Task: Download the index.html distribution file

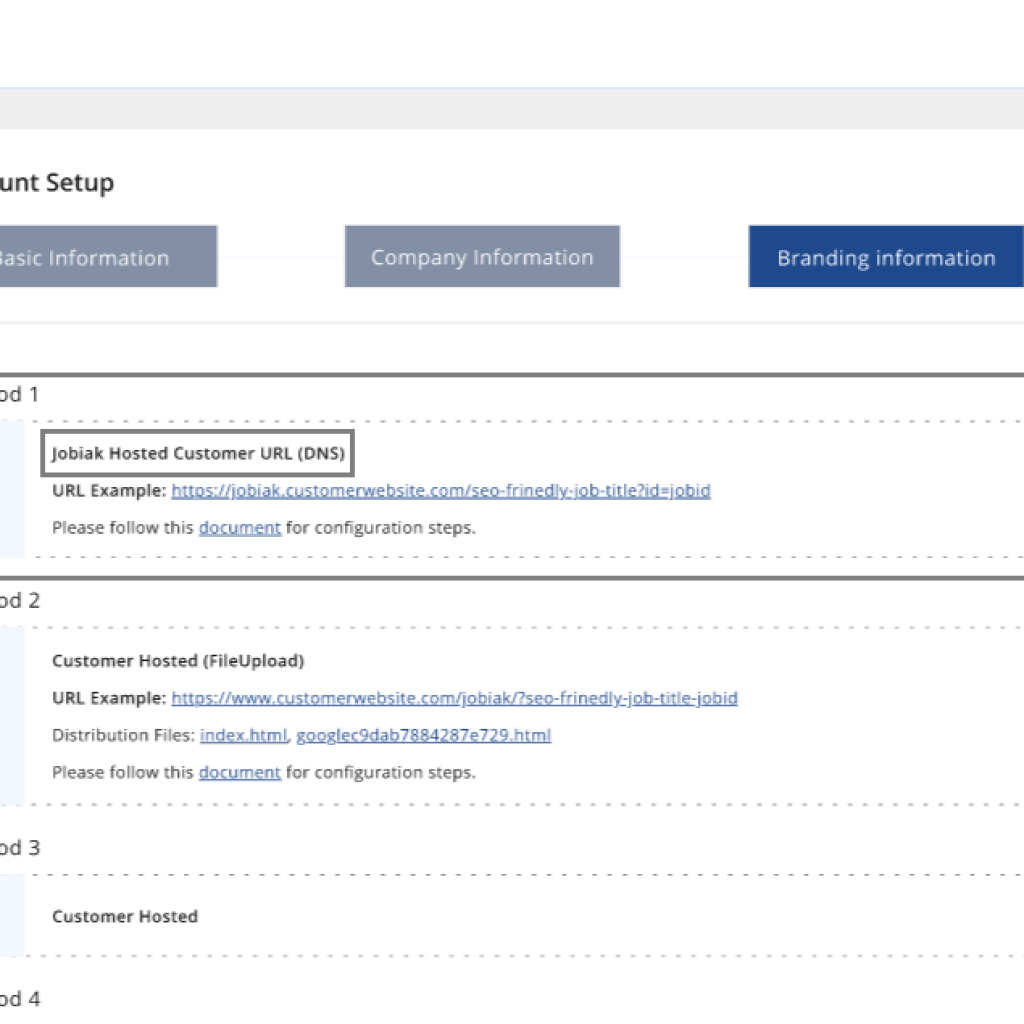Action: (244, 735)
